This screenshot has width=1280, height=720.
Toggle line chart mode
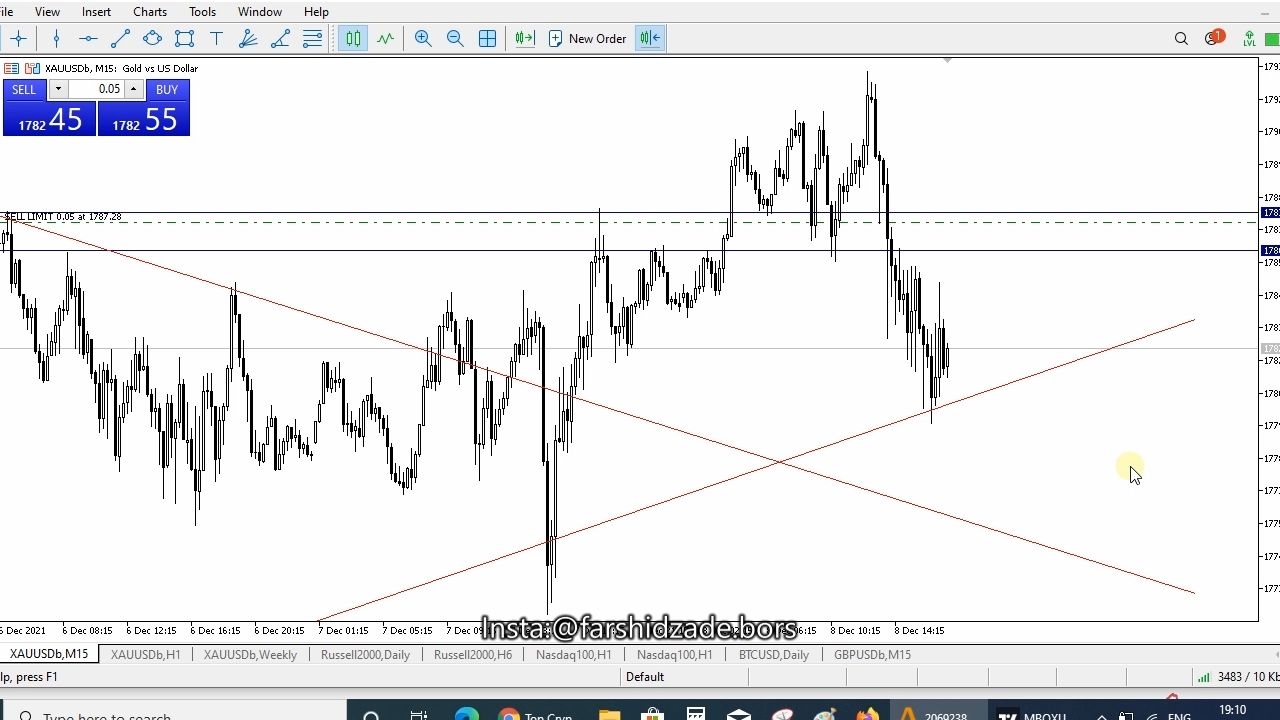[385, 38]
